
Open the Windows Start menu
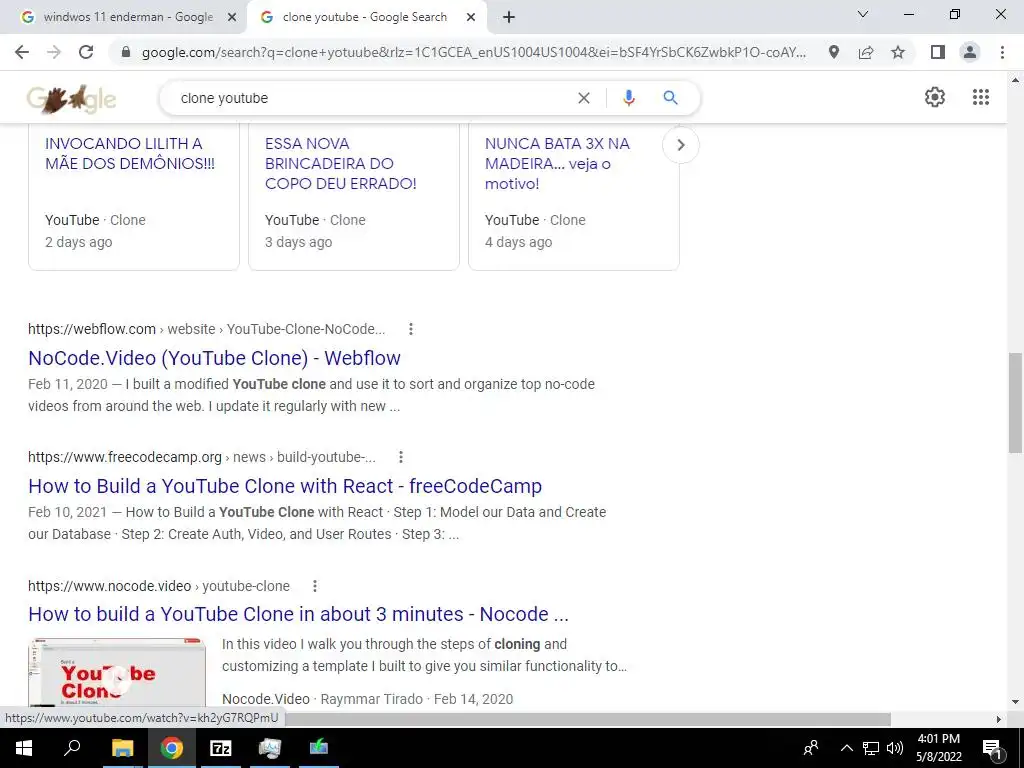click(x=24, y=748)
